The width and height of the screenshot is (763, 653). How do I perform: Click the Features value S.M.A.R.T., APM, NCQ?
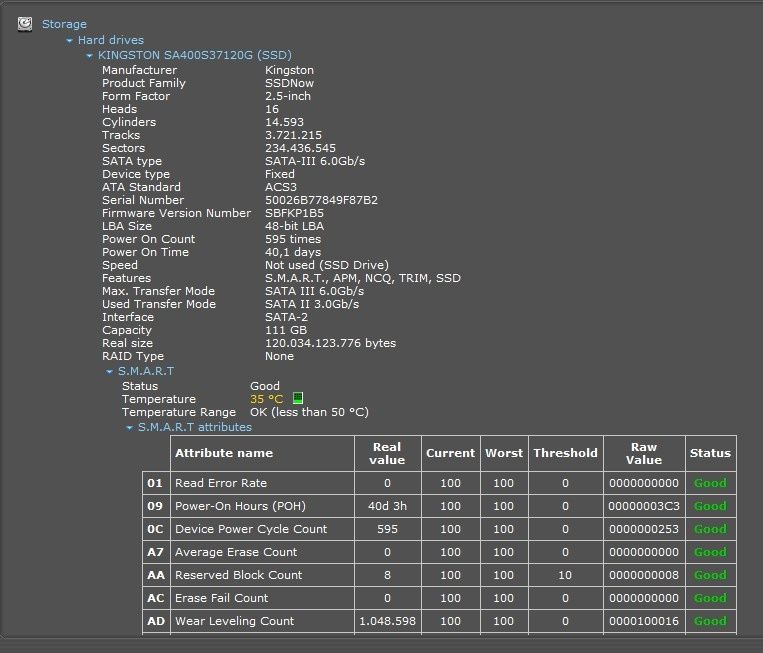coord(363,278)
